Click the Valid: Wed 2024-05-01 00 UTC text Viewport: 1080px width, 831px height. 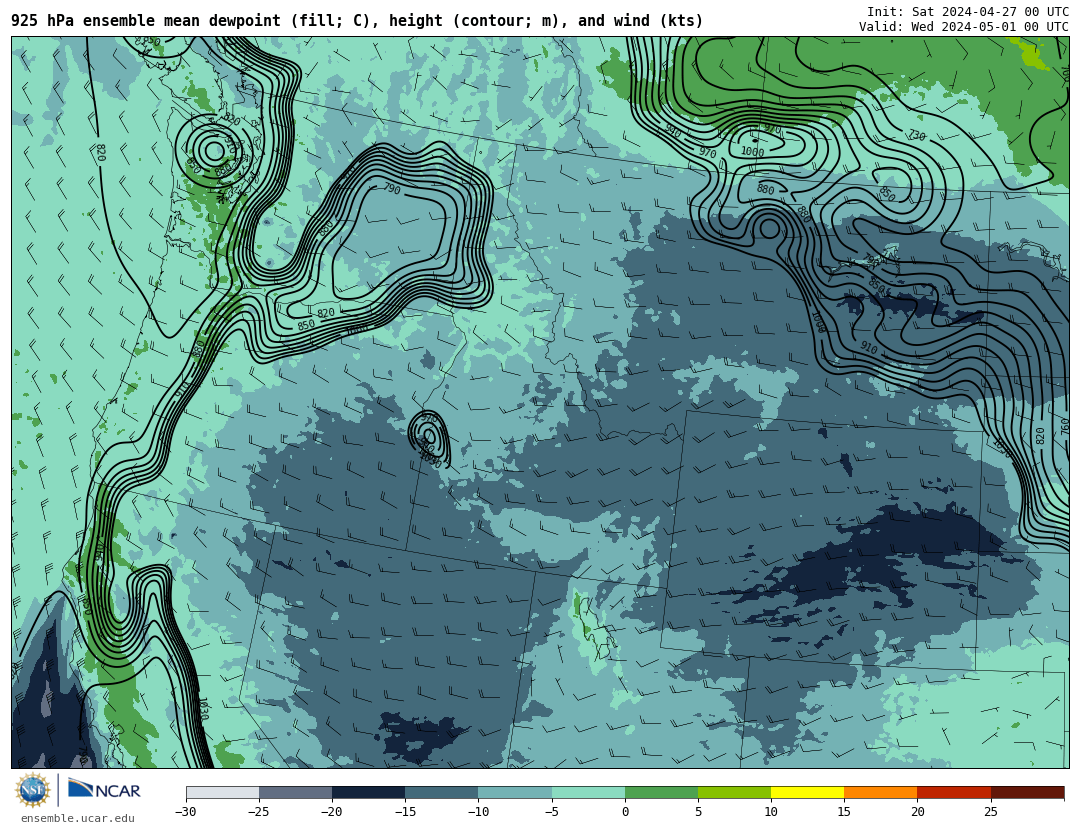[x=964, y=27]
